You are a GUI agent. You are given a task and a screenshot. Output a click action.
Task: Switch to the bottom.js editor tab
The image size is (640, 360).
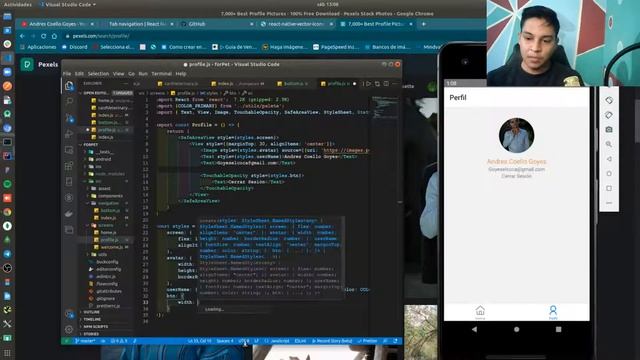pyautogui.click(x=293, y=84)
